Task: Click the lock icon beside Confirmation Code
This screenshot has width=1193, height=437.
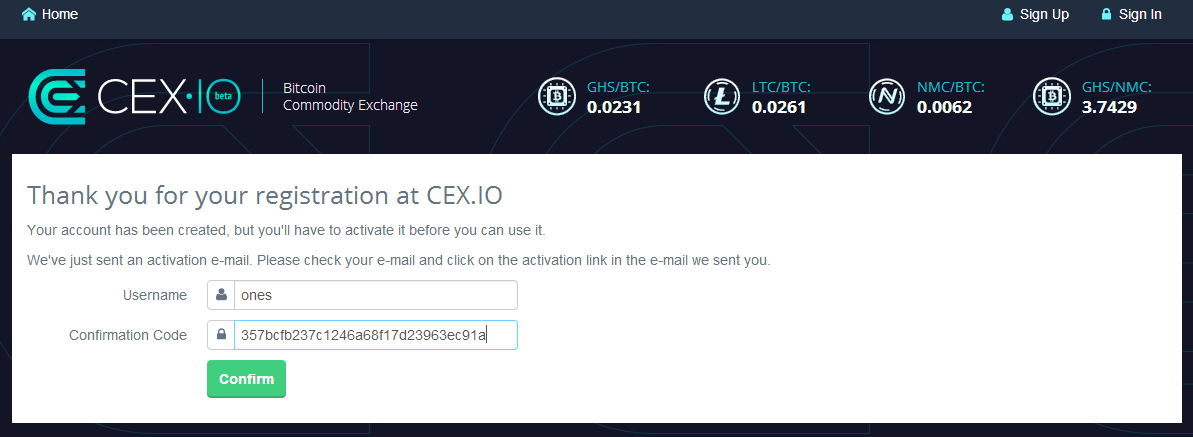Action: 221,335
